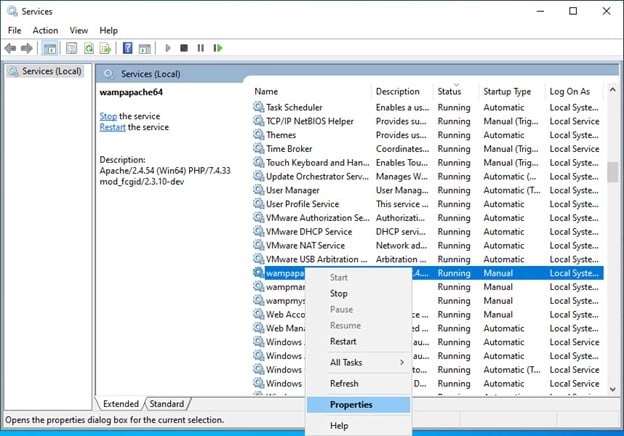
Task: Click the wampapache64 heading in details pane
Action: pyautogui.click(x=131, y=92)
